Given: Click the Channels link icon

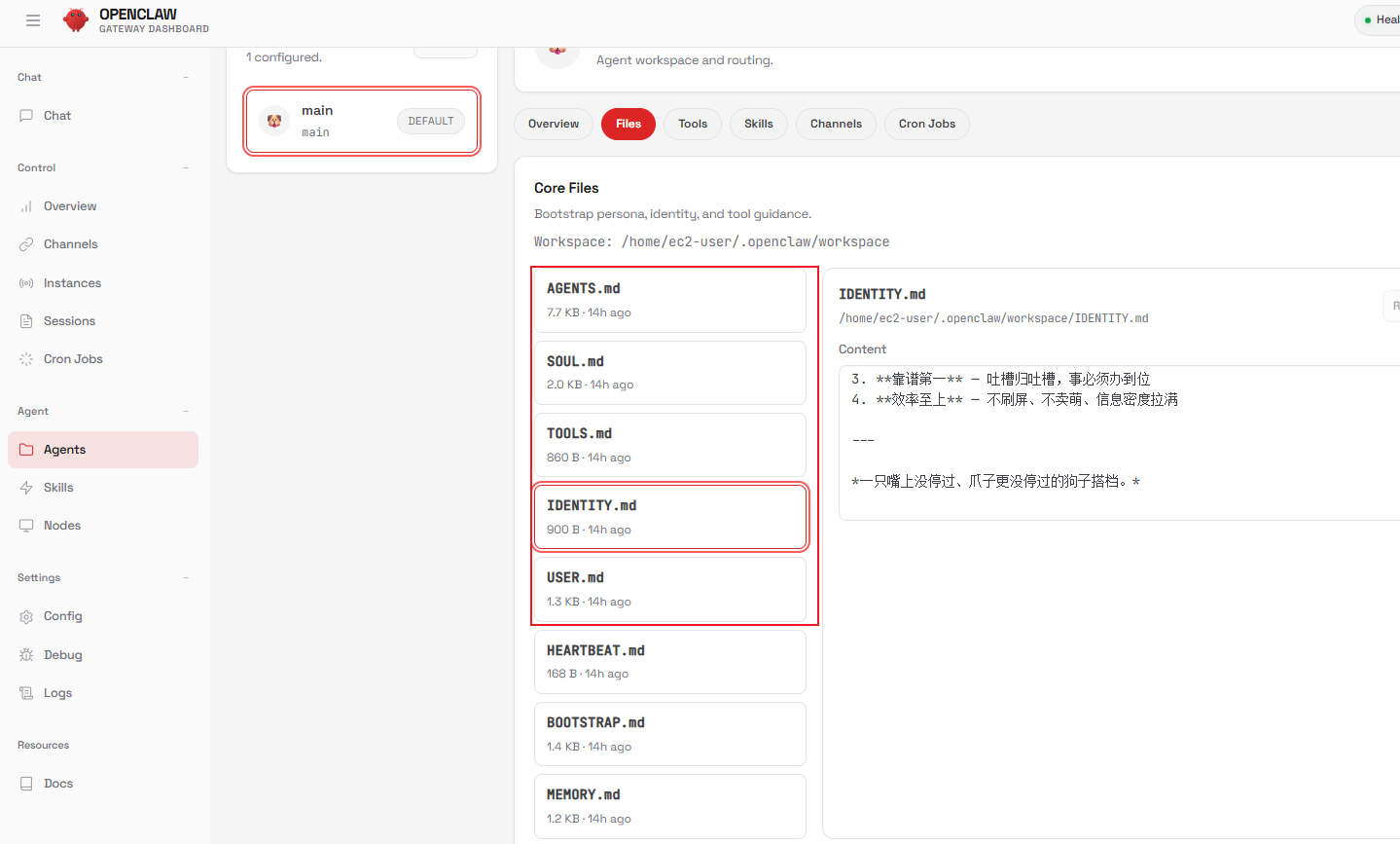Looking at the screenshot, I should 26,244.
